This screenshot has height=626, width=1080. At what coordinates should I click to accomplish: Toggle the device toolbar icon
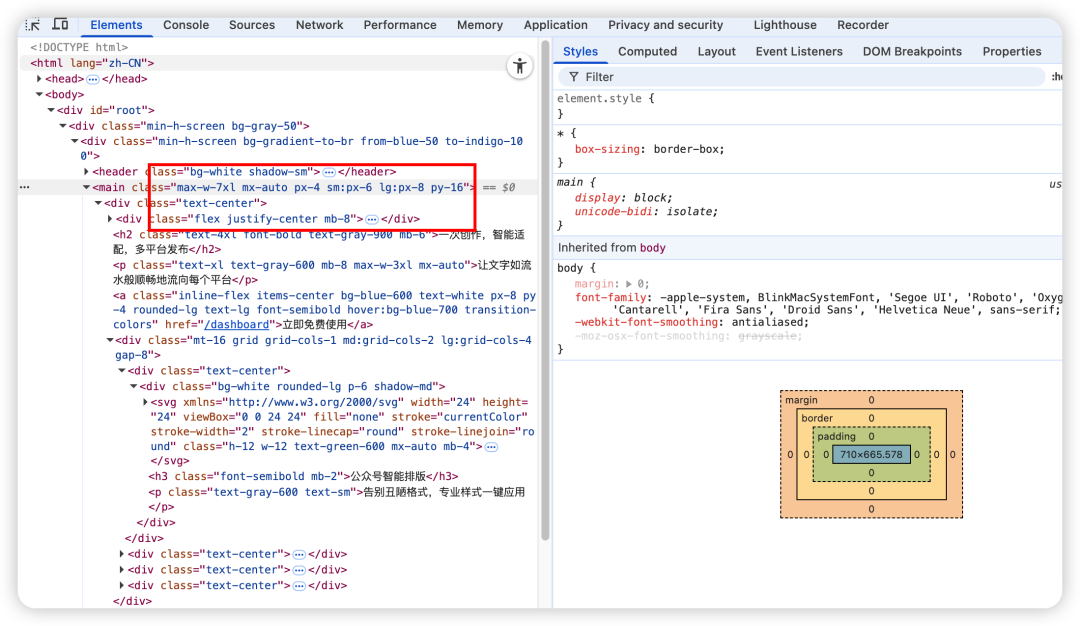click(61, 25)
